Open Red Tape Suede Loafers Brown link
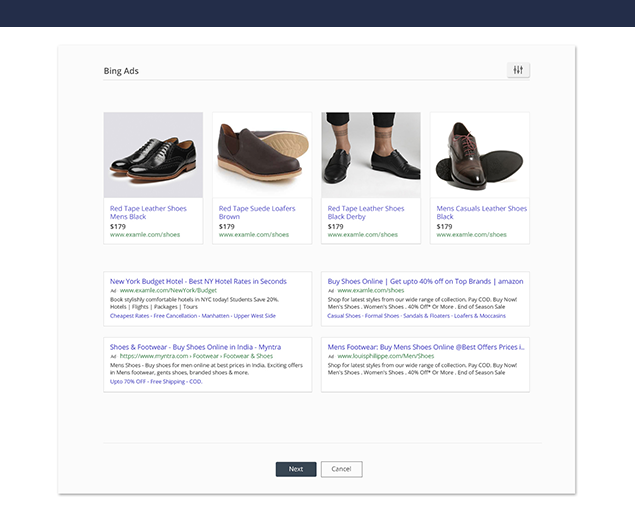Viewport: 635px width, 512px height. tap(257, 213)
